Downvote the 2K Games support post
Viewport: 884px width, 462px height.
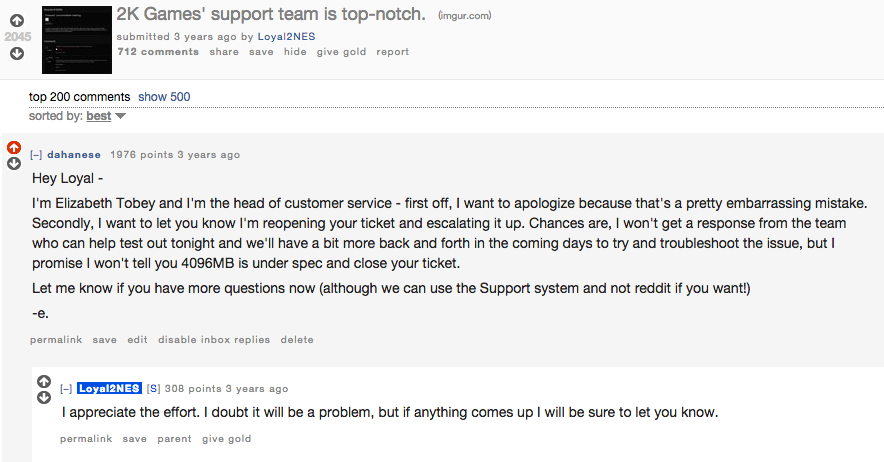point(17,54)
